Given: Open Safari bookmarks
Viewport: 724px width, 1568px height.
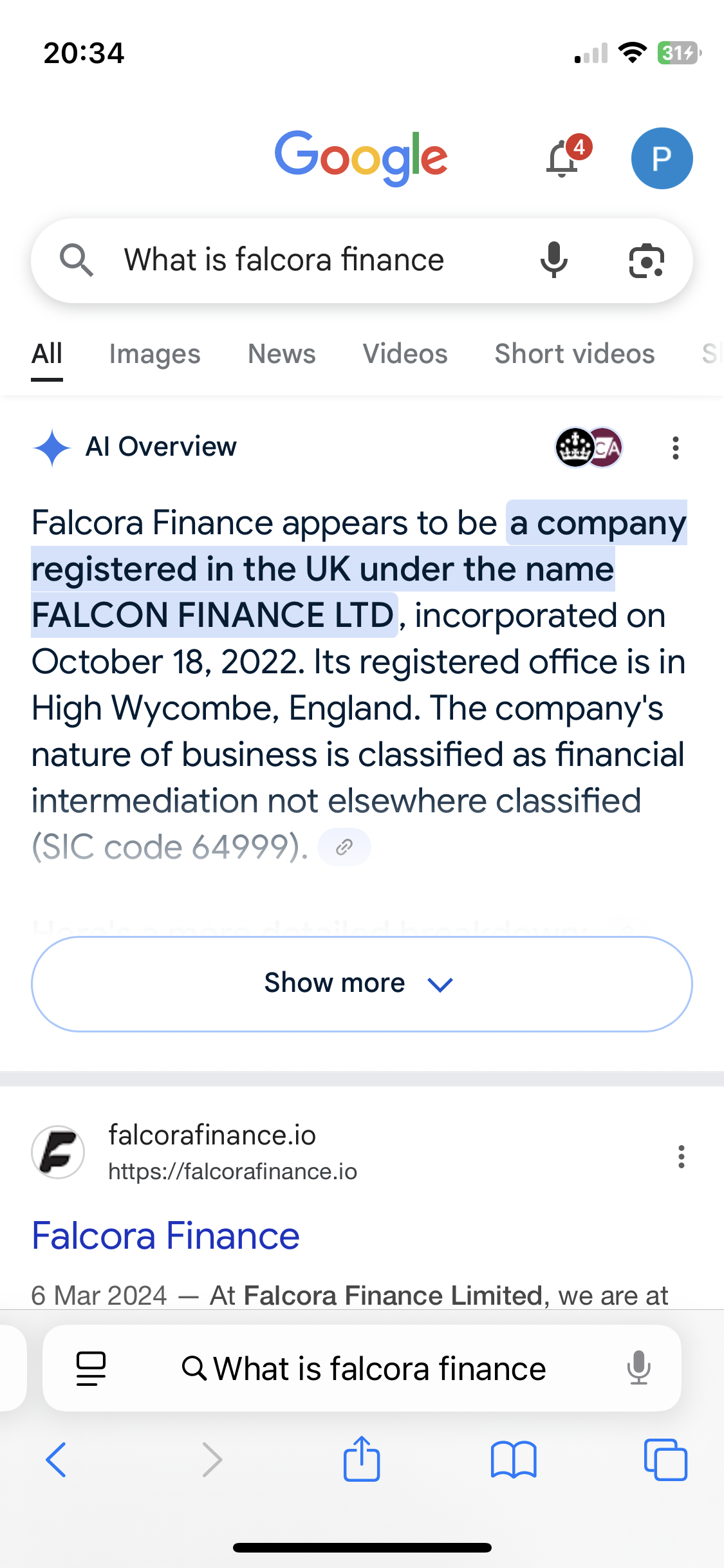Looking at the screenshot, I should tap(513, 1459).
